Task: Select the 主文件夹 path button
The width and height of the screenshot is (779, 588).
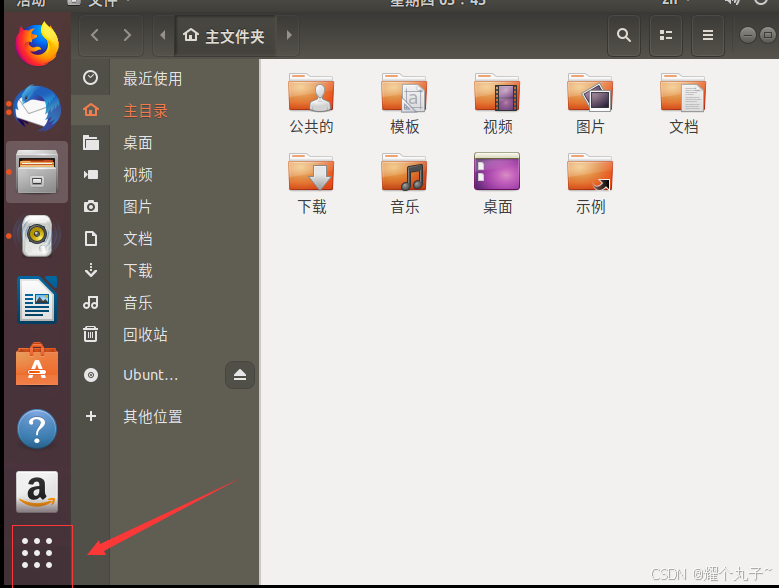Action: pyautogui.click(x=225, y=36)
